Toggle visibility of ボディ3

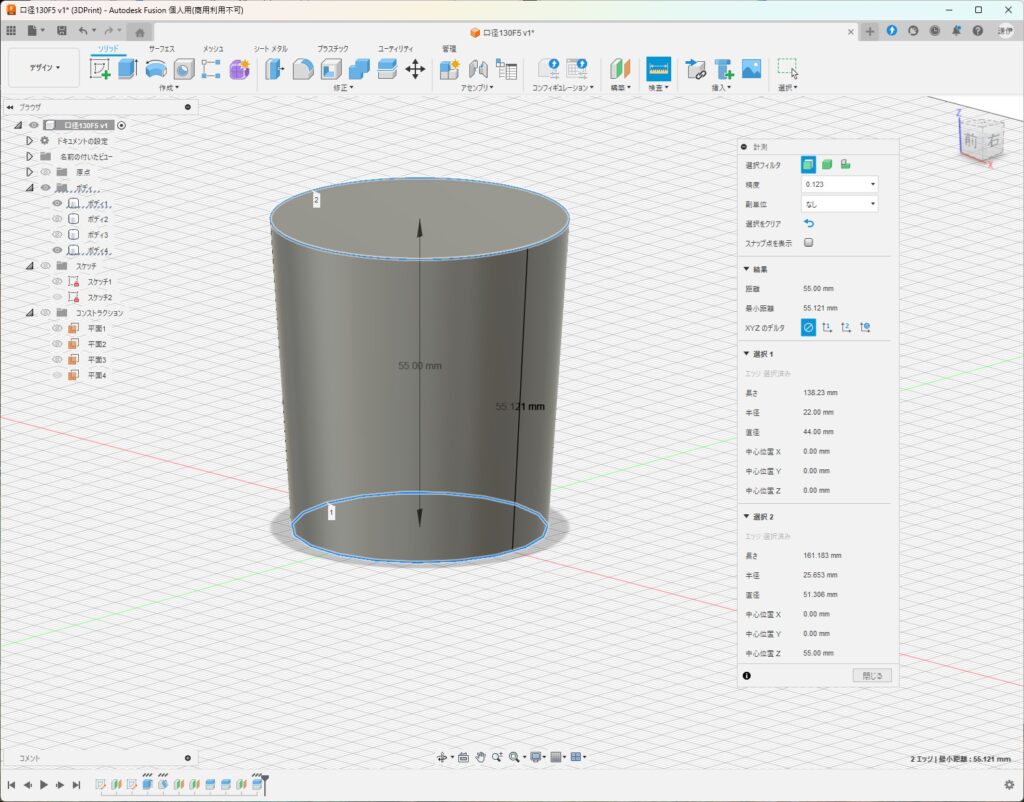[57, 234]
